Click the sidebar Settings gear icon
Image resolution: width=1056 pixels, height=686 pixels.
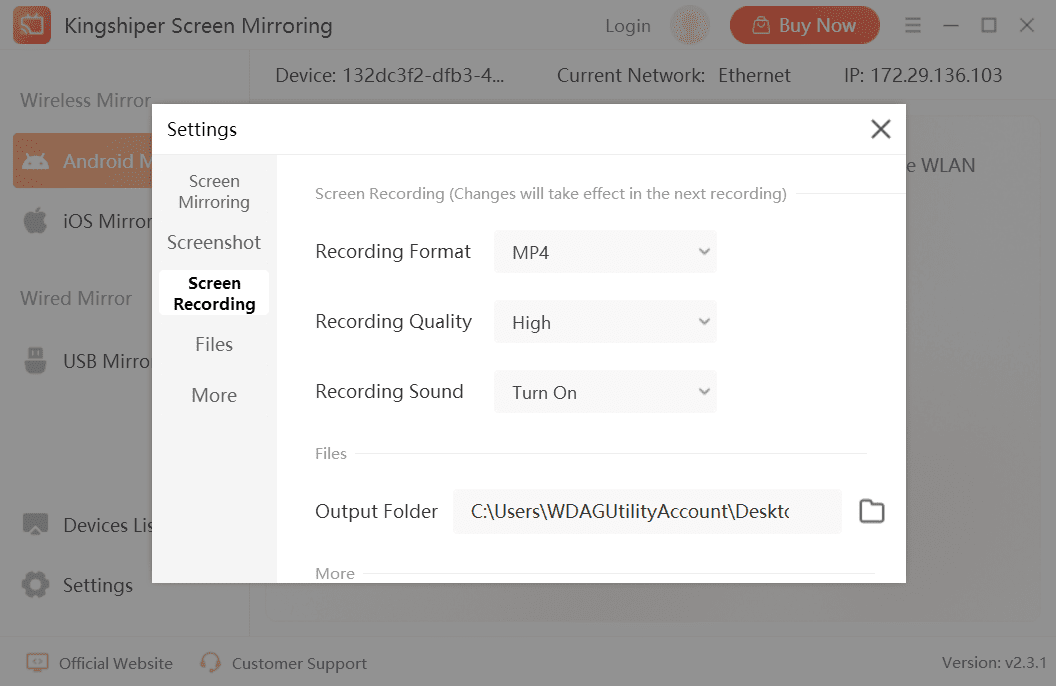tap(35, 584)
